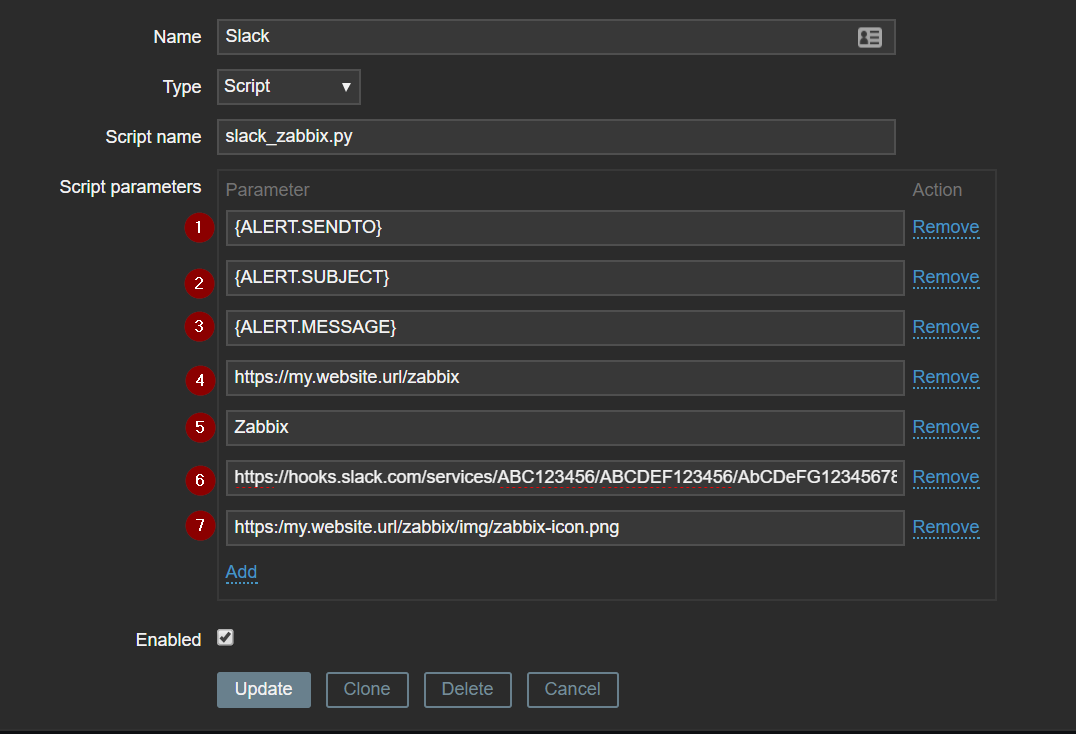Screen dimensions: 1076x734
Task: Remove the {ALERT.SENDTO} parameter
Action: click(946, 228)
